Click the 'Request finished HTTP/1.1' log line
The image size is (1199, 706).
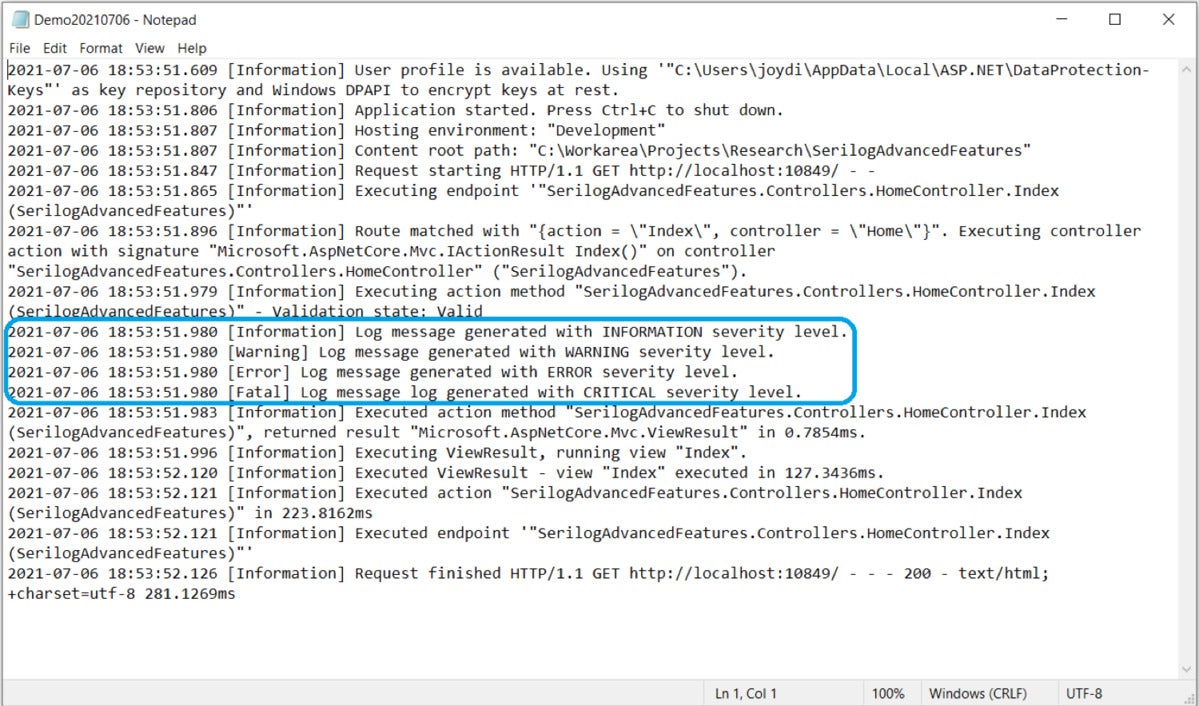pyautogui.click(x=528, y=573)
